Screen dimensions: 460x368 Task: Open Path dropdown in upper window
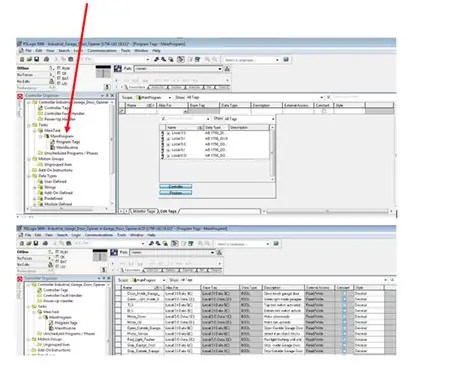pyautogui.click(x=220, y=69)
